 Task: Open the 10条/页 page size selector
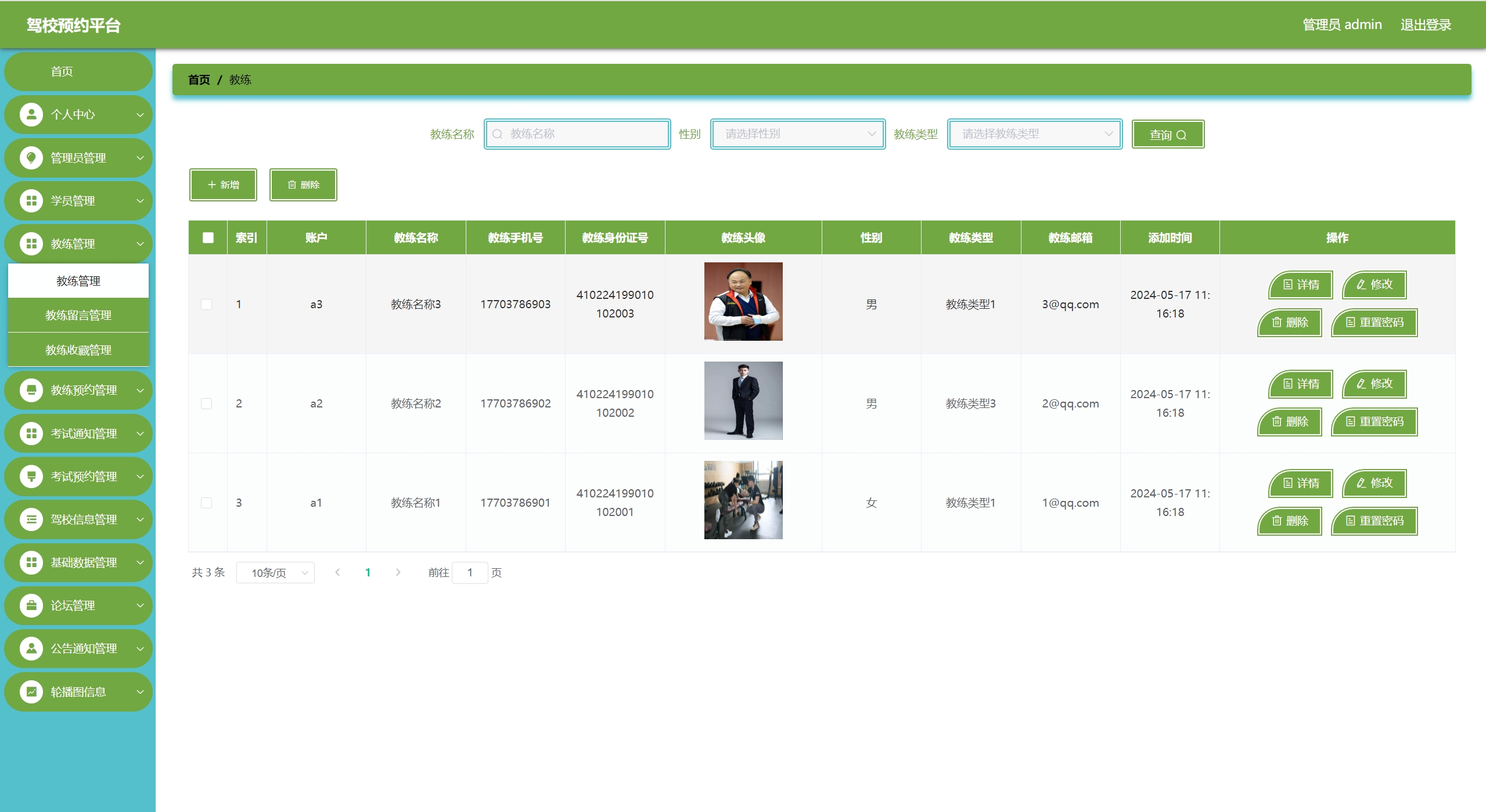(276, 573)
